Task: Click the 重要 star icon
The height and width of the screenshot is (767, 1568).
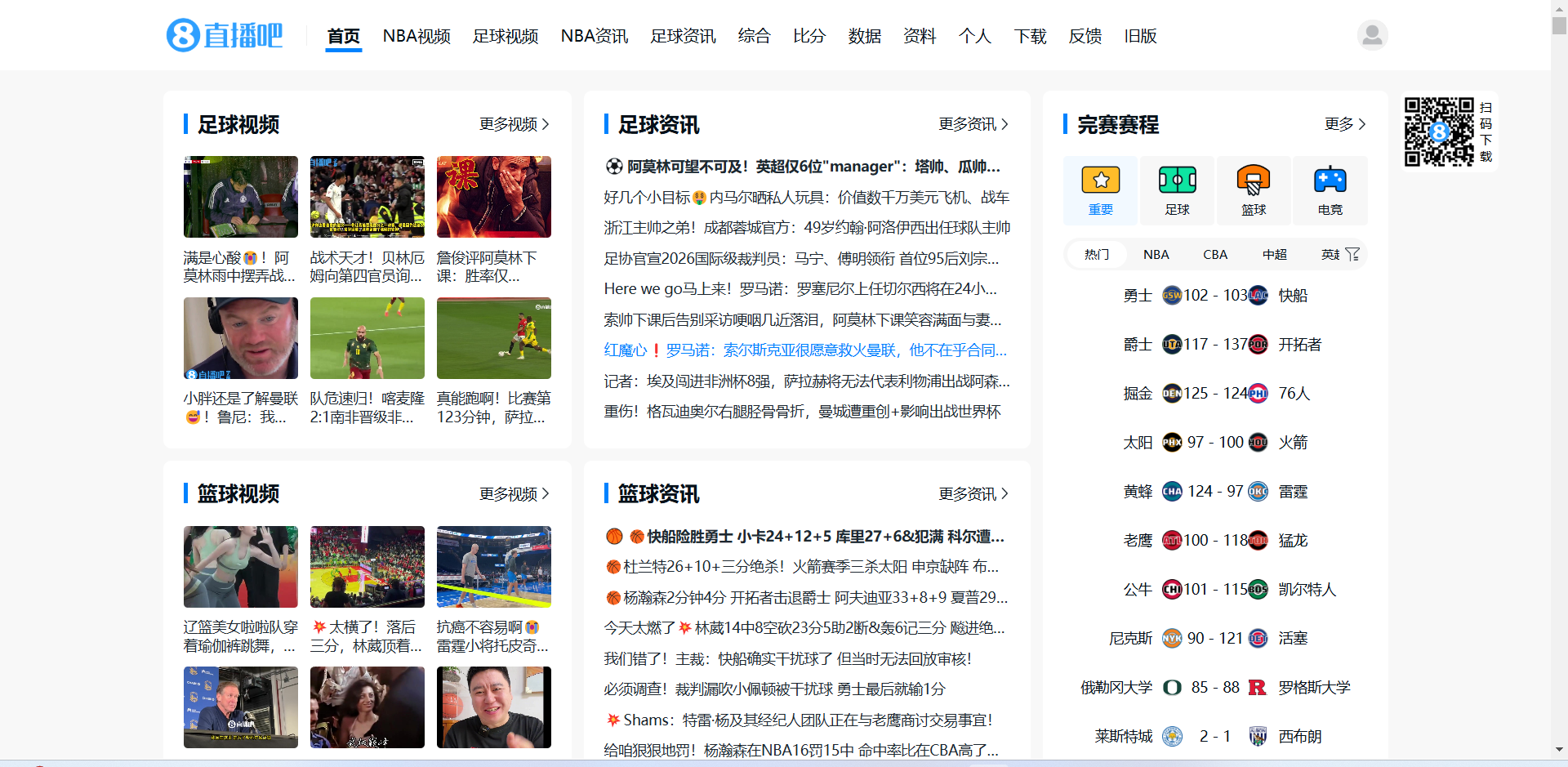Action: [x=1100, y=180]
